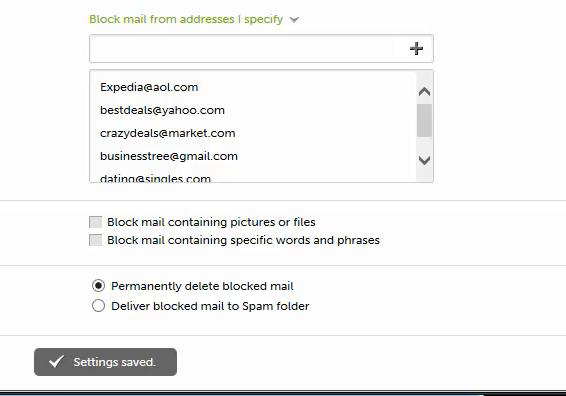Image resolution: width=566 pixels, height=396 pixels.
Task: Click the Deliver blocked mail to Spam label
Action: tap(210, 306)
